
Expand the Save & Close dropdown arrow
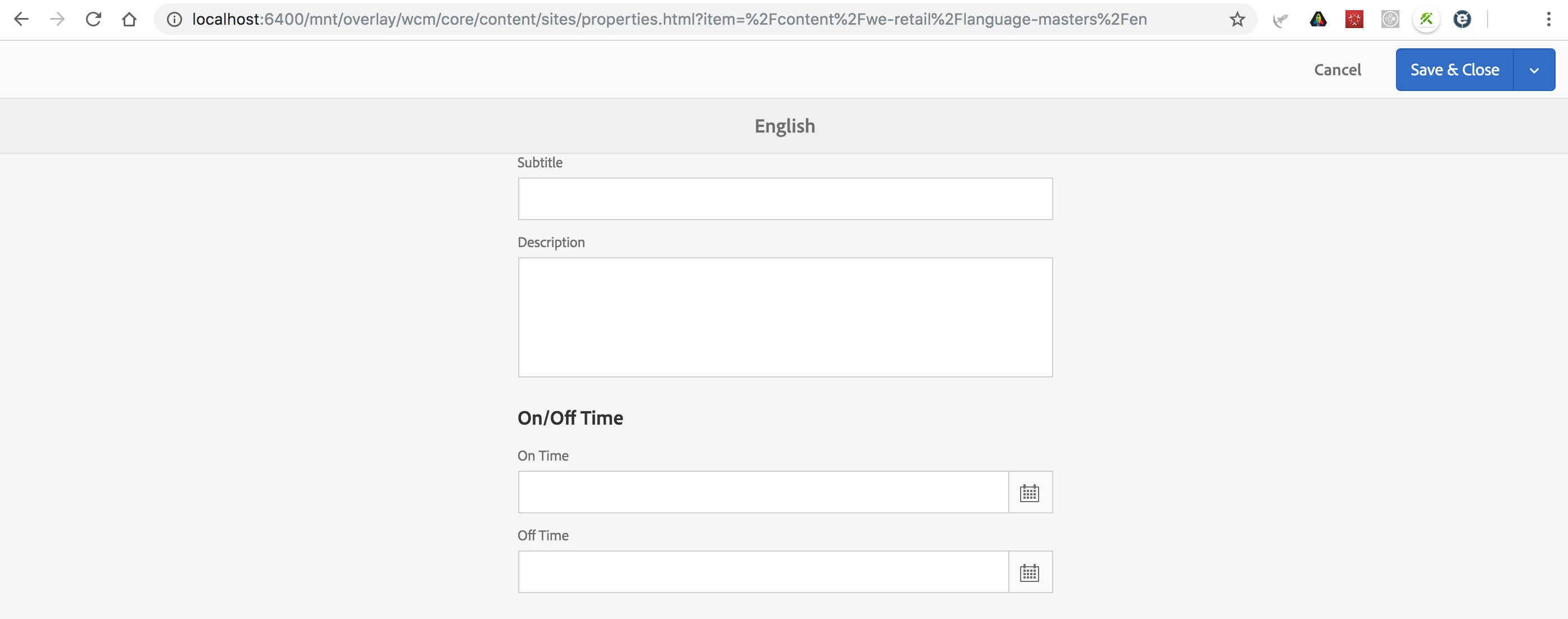[1534, 70]
